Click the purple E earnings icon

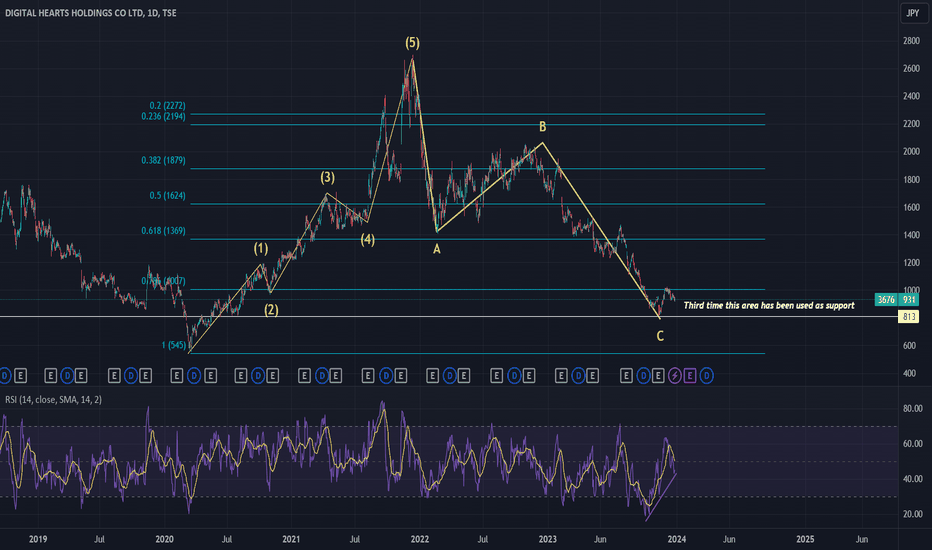tap(689, 376)
